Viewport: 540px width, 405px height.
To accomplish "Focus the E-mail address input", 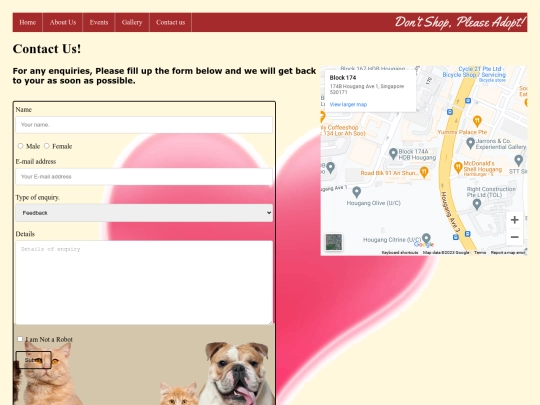I will [x=144, y=177].
